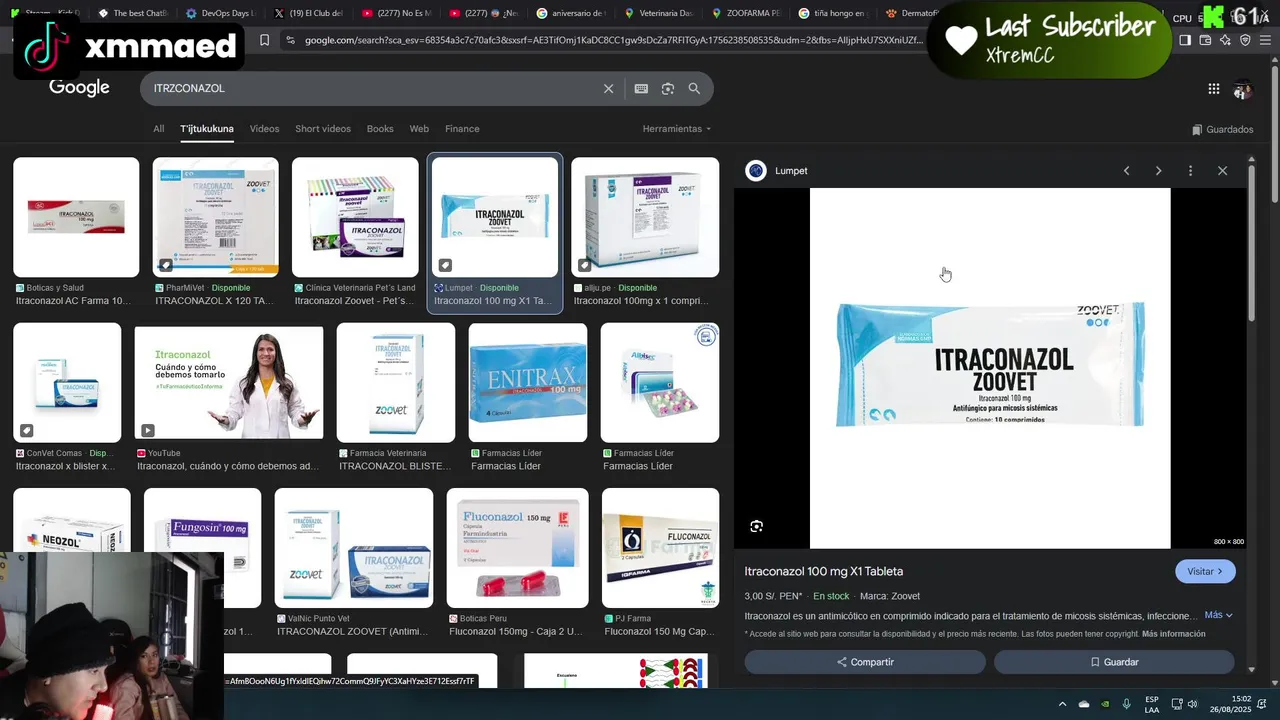Open the NVIDIA tray icon
Screen dimensions: 1280x720
click(x=1105, y=704)
